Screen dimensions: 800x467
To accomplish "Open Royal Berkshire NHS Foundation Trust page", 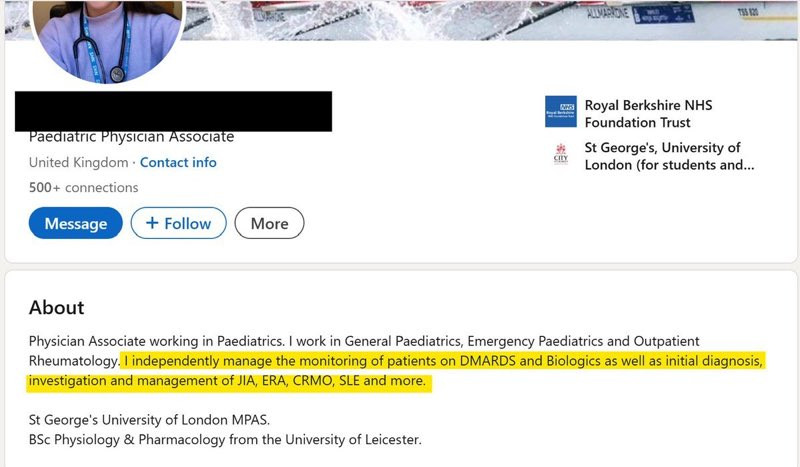I will point(648,113).
